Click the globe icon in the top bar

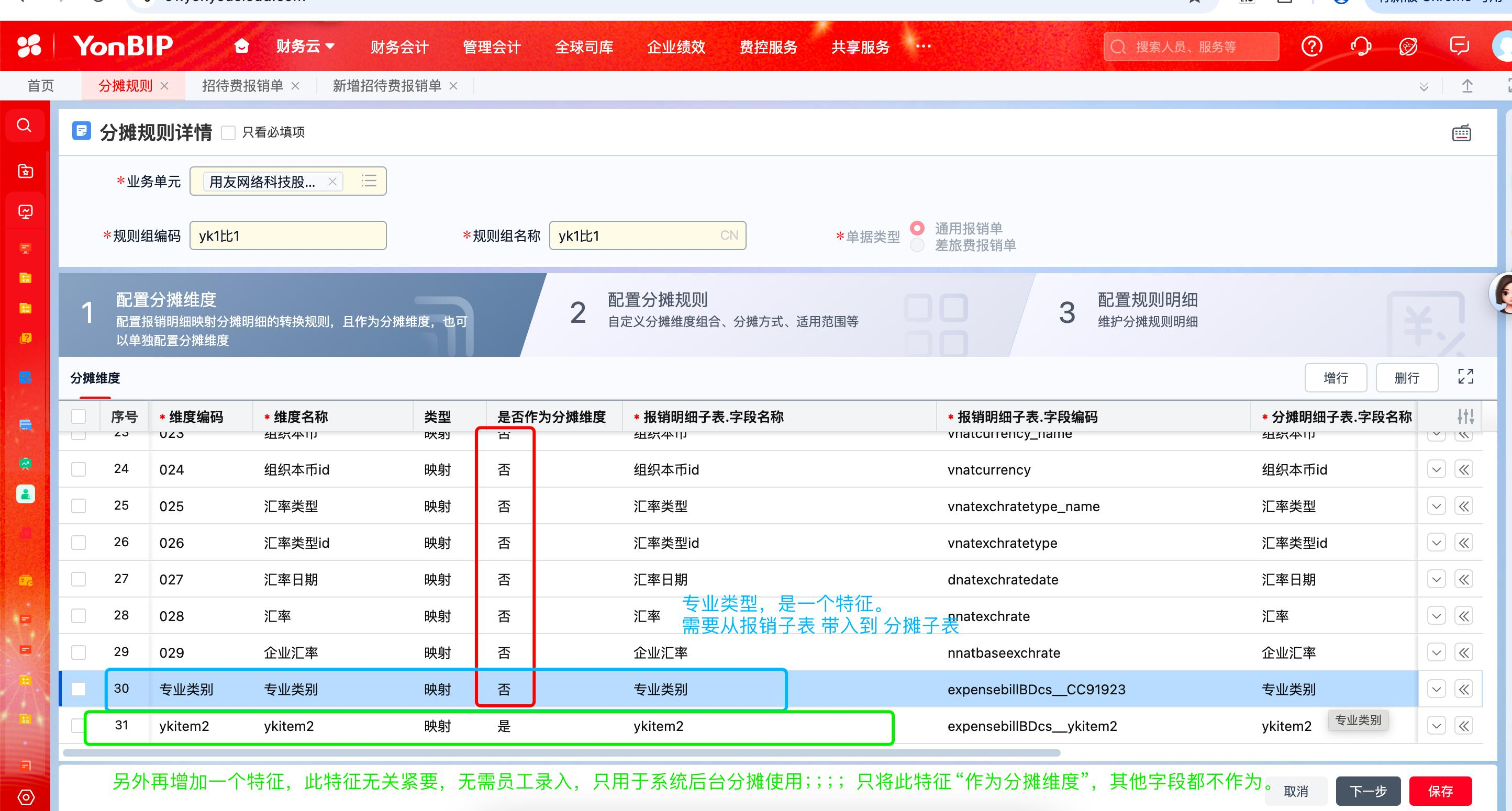1408,47
